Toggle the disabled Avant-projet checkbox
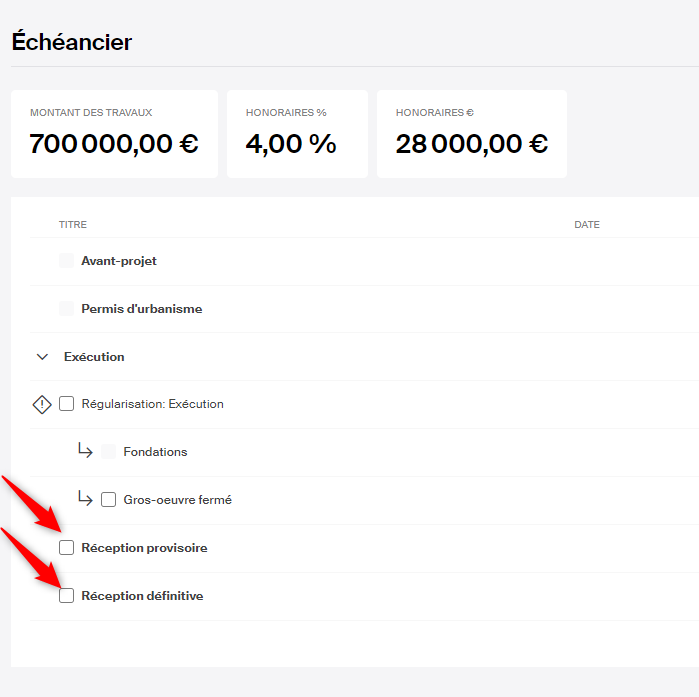 click(67, 261)
